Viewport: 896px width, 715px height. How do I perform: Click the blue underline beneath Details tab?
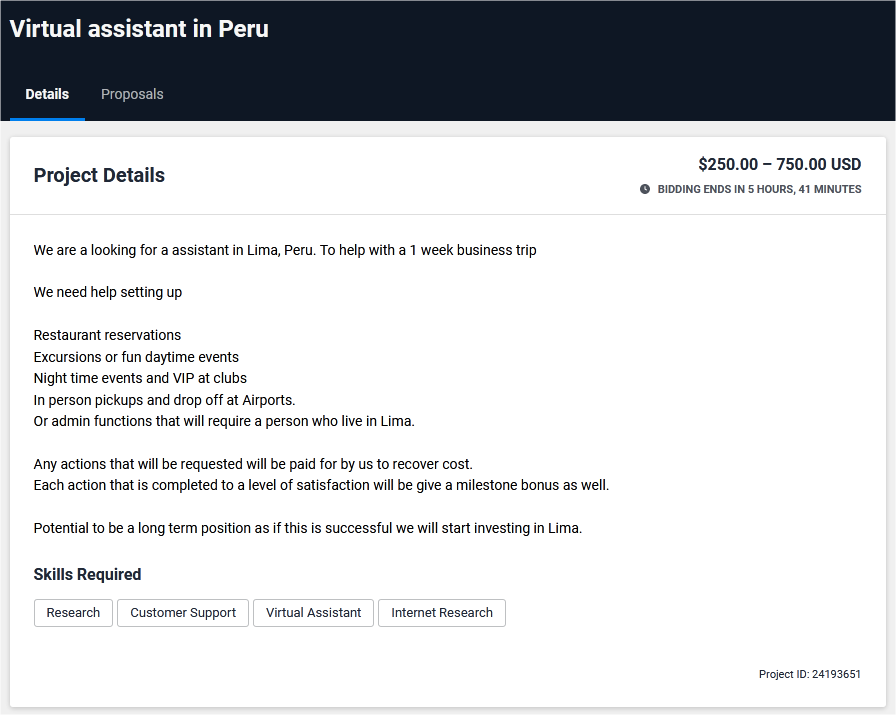point(46,117)
